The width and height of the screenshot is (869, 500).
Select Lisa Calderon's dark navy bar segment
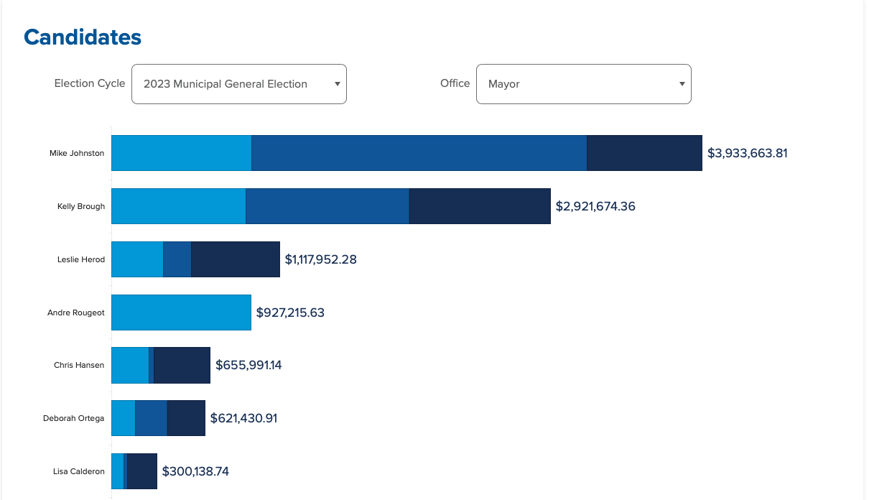(142, 471)
